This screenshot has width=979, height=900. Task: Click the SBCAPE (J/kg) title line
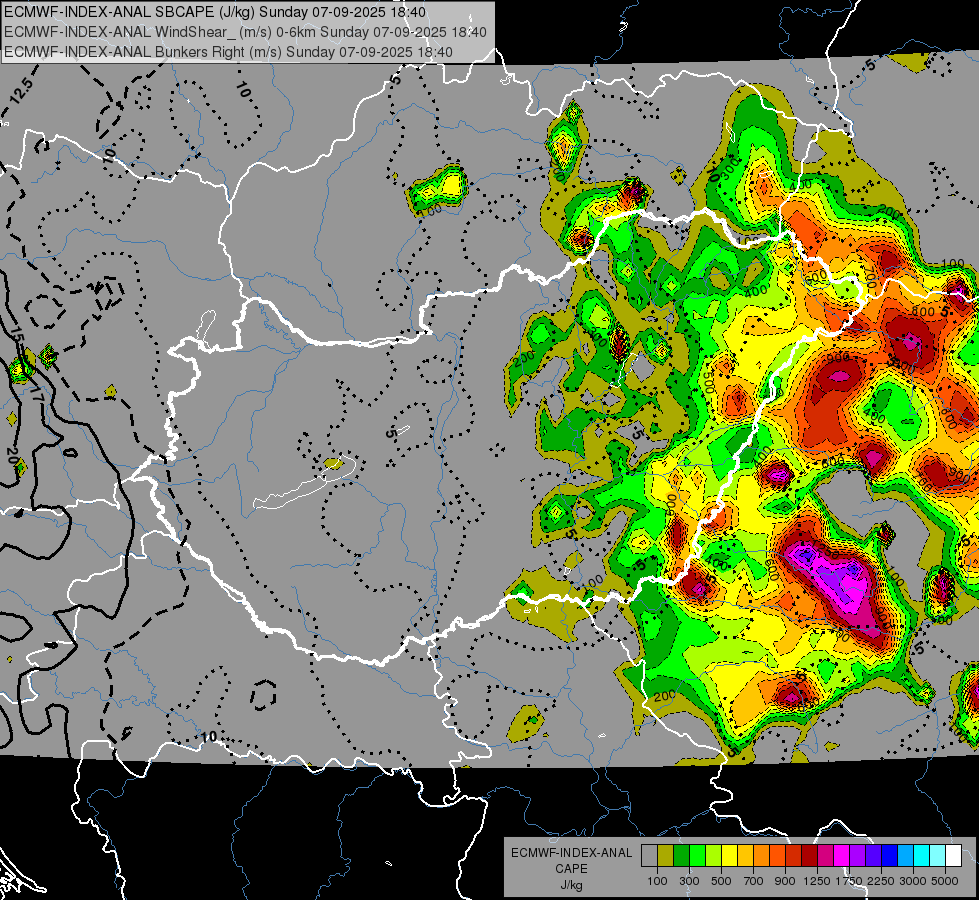coord(215,12)
